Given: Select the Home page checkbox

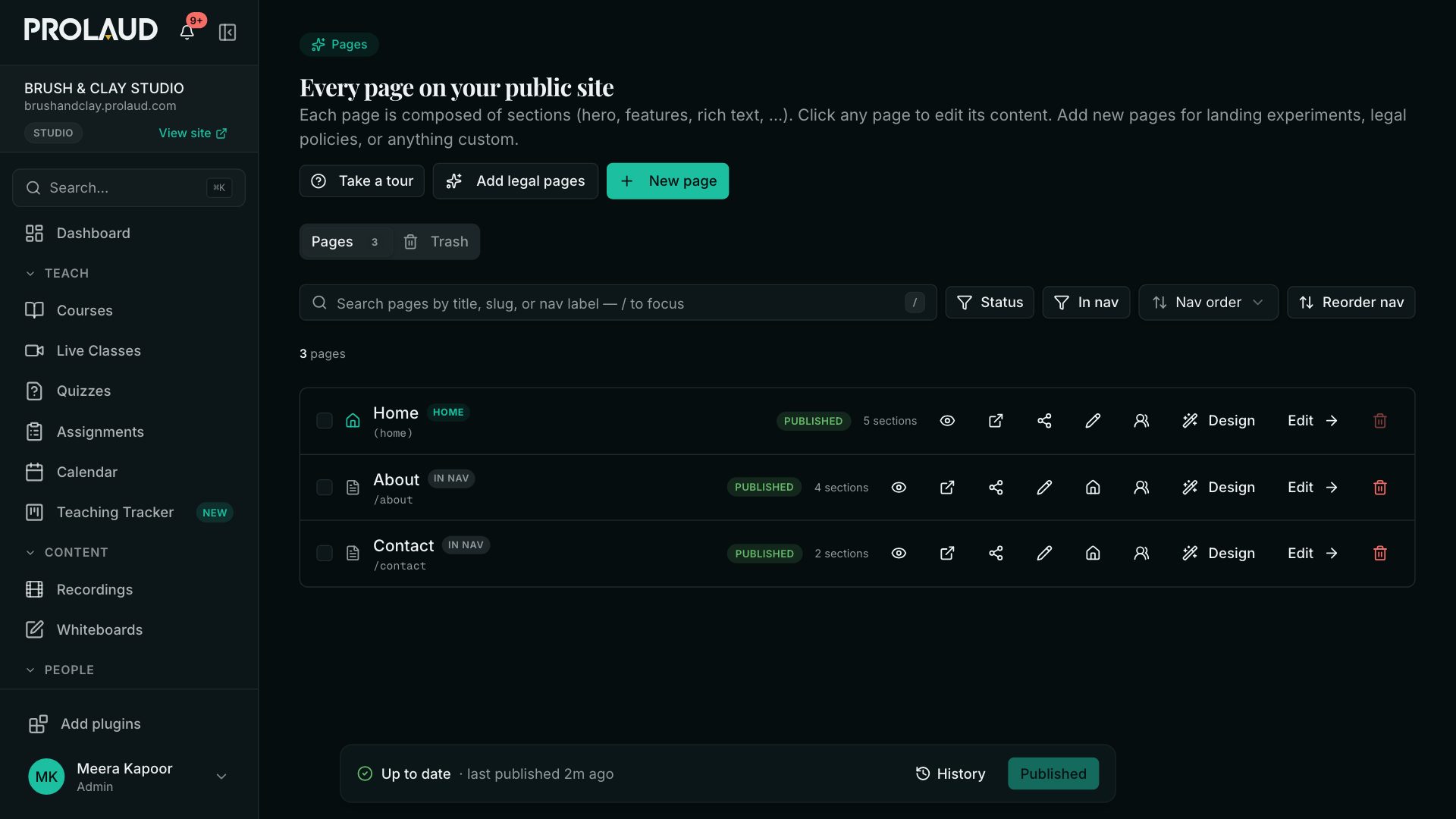Looking at the screenshot, I should click(325, 421).
